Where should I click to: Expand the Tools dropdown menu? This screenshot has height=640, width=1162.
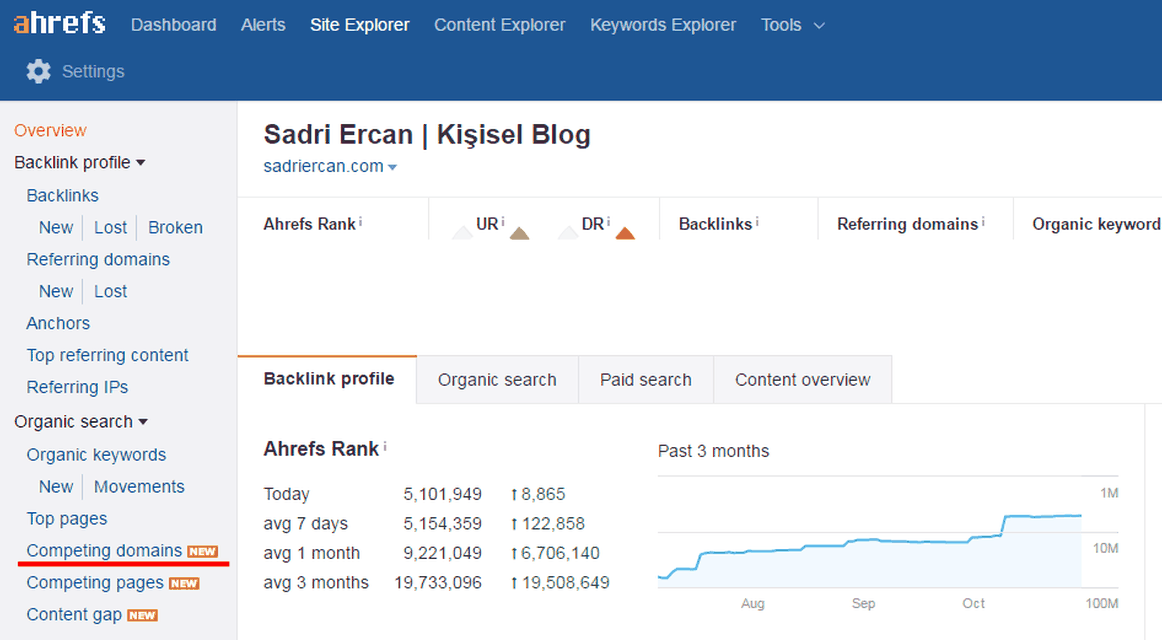793,24
